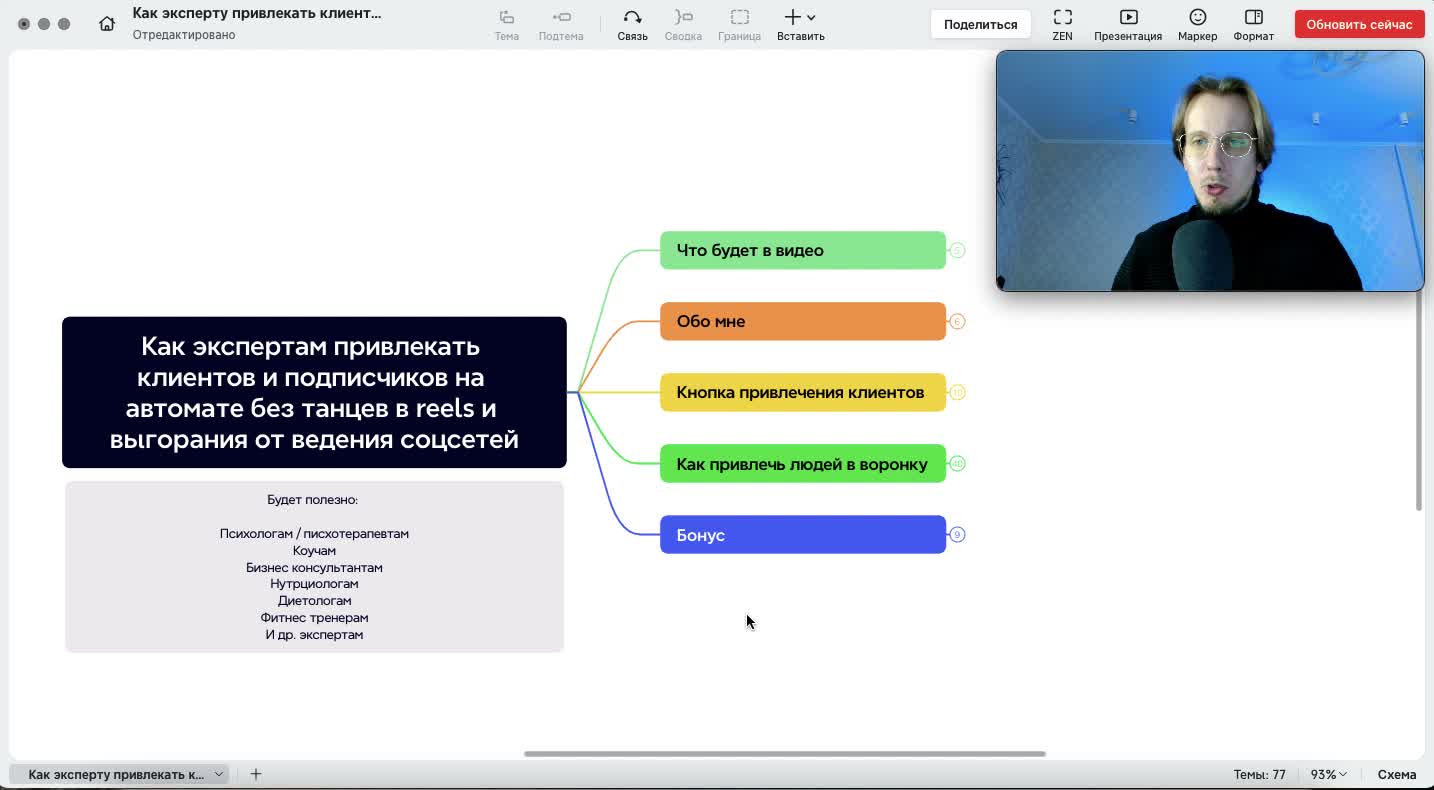Screen dimensions: 1434x790
Task: Open the Вставить insert dropdown
Action: click(x=800, y=24)
